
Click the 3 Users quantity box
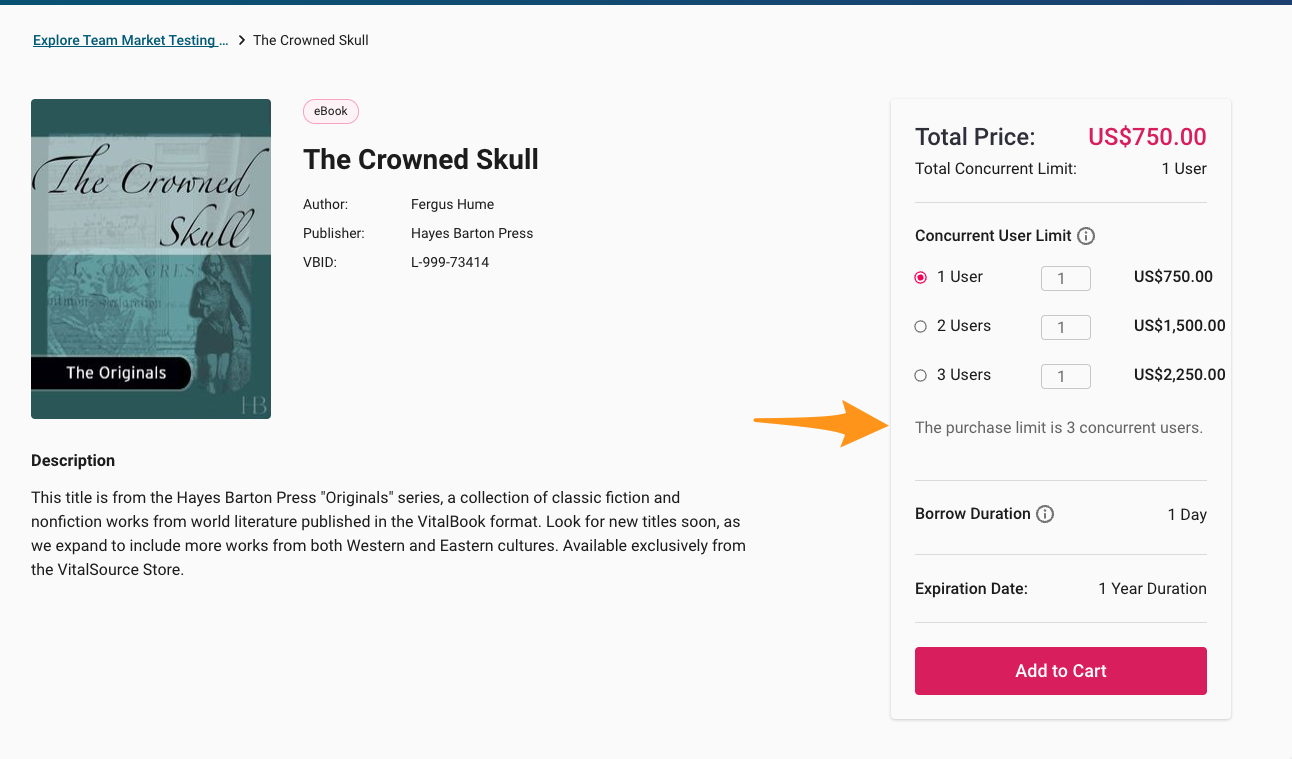click(x=1065, y=377)
